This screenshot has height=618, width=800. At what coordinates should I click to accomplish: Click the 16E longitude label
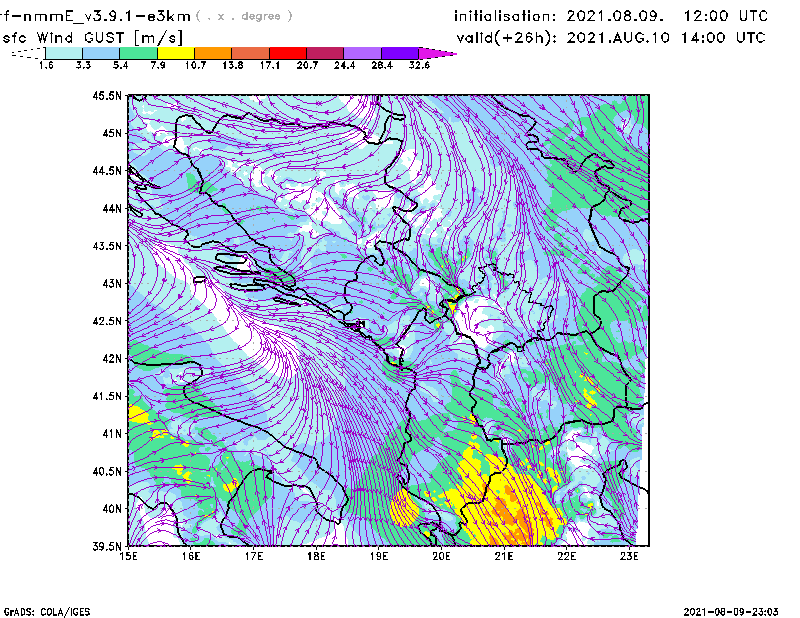click(x=191, y=556)
